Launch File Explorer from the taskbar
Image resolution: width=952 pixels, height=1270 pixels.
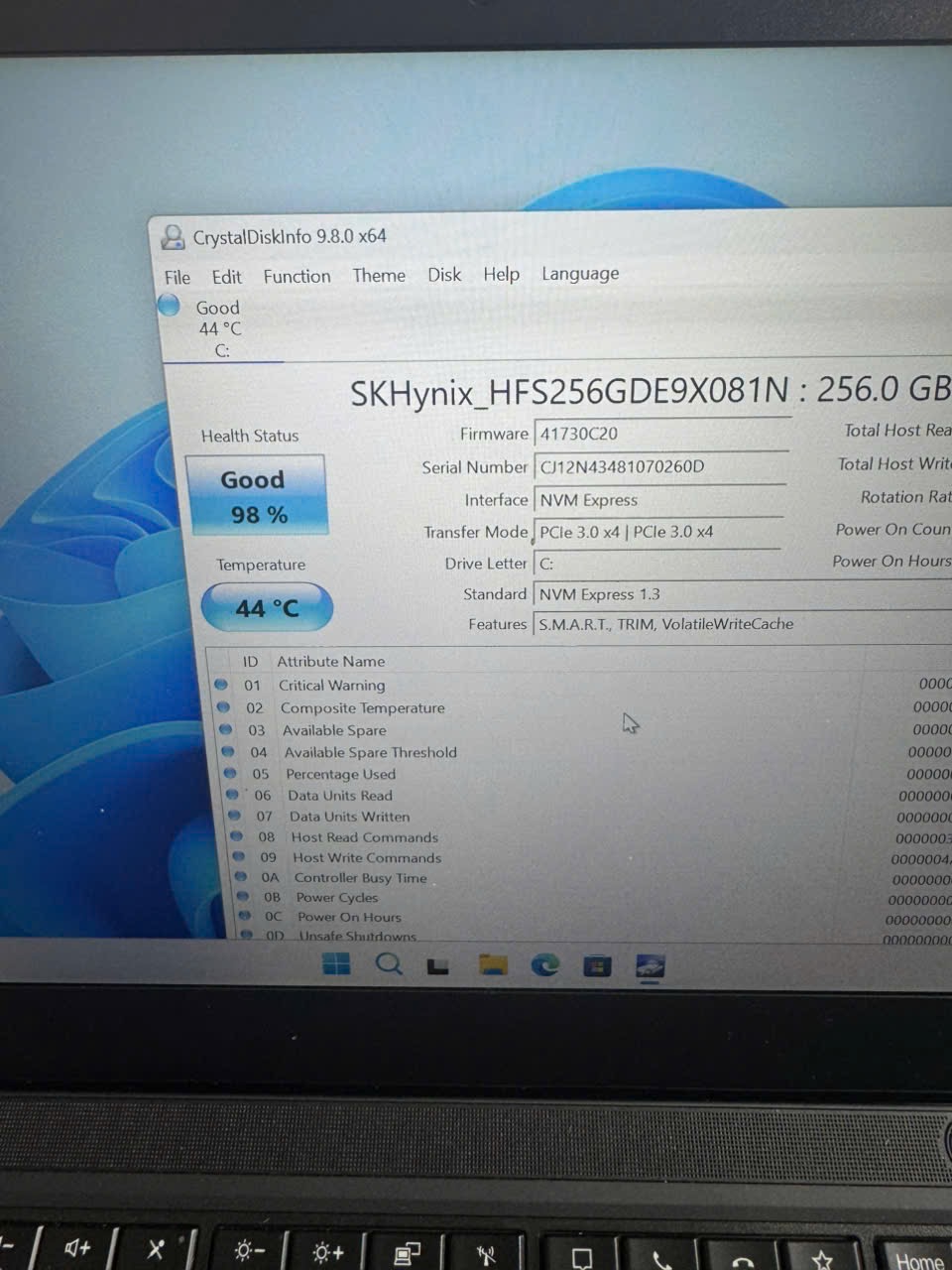point(493,964)
